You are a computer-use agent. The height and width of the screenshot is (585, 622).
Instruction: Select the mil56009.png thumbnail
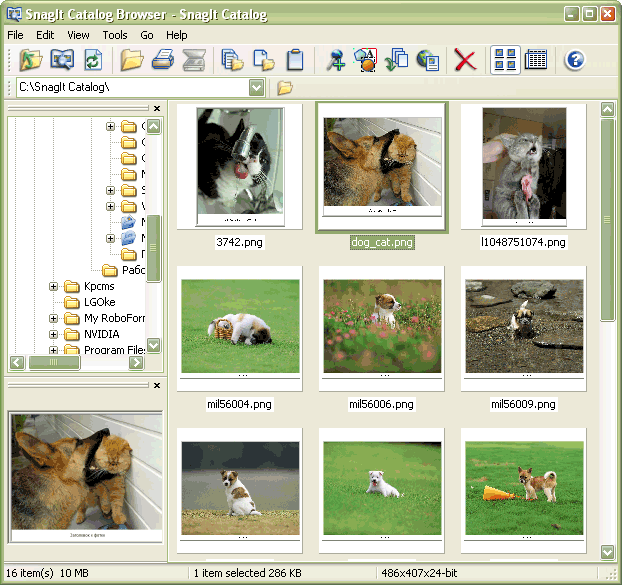(x=524, y=329)
